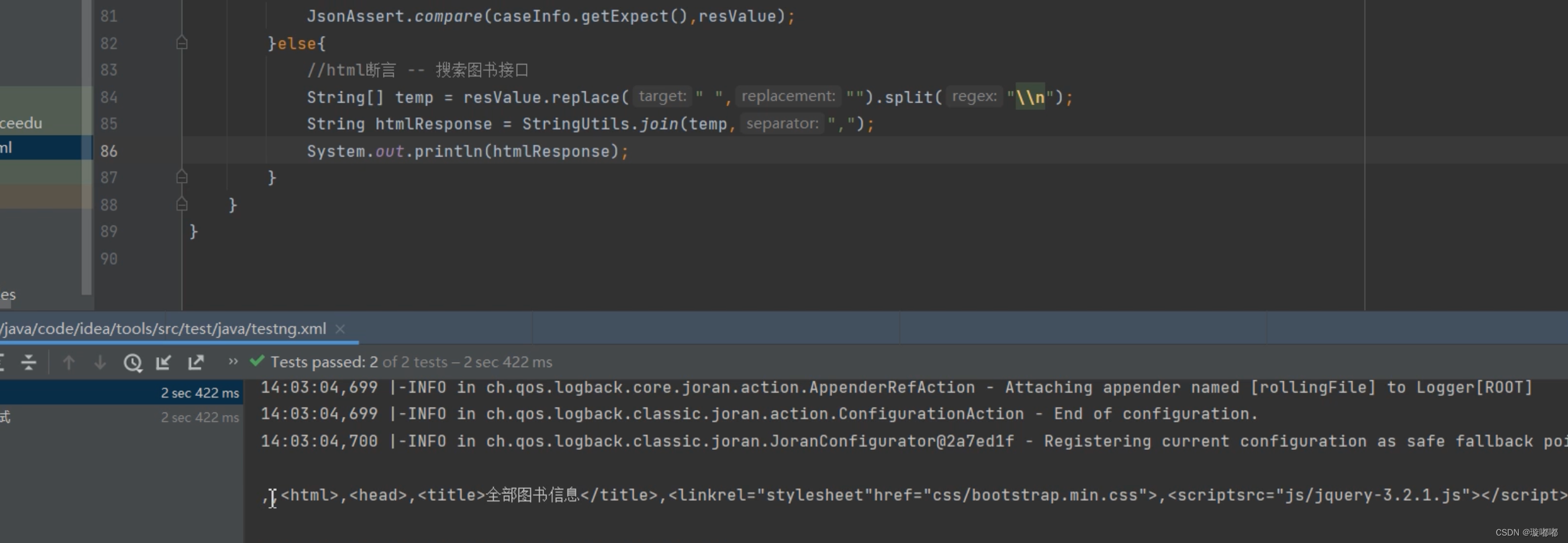Collapse the fold marker at line 88
The image size is (1568, 543).
click(182, 204)
